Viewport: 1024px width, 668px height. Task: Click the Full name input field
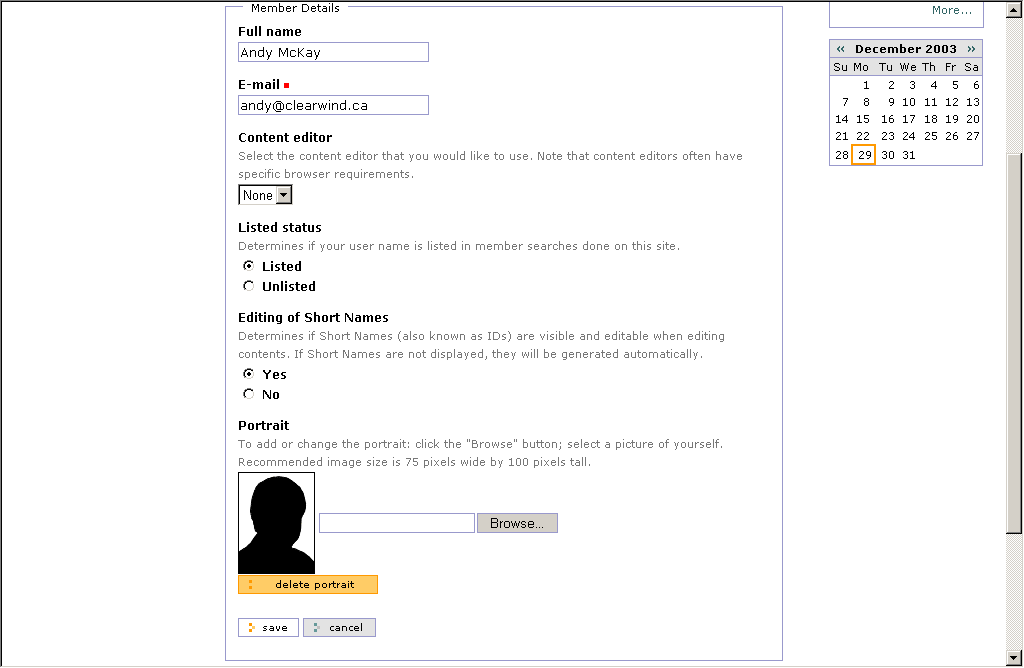(333, 52)
